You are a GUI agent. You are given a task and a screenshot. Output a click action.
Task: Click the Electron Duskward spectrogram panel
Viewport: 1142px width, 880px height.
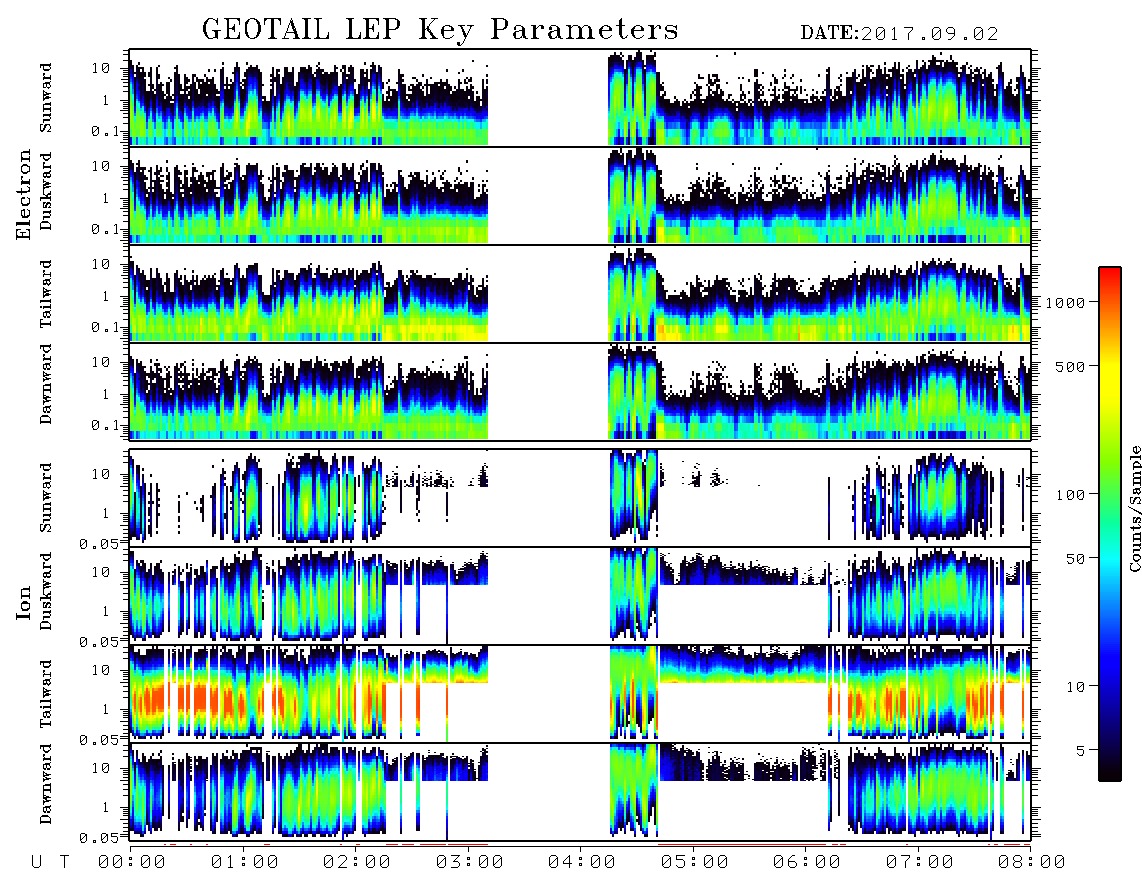click(580, 195)
